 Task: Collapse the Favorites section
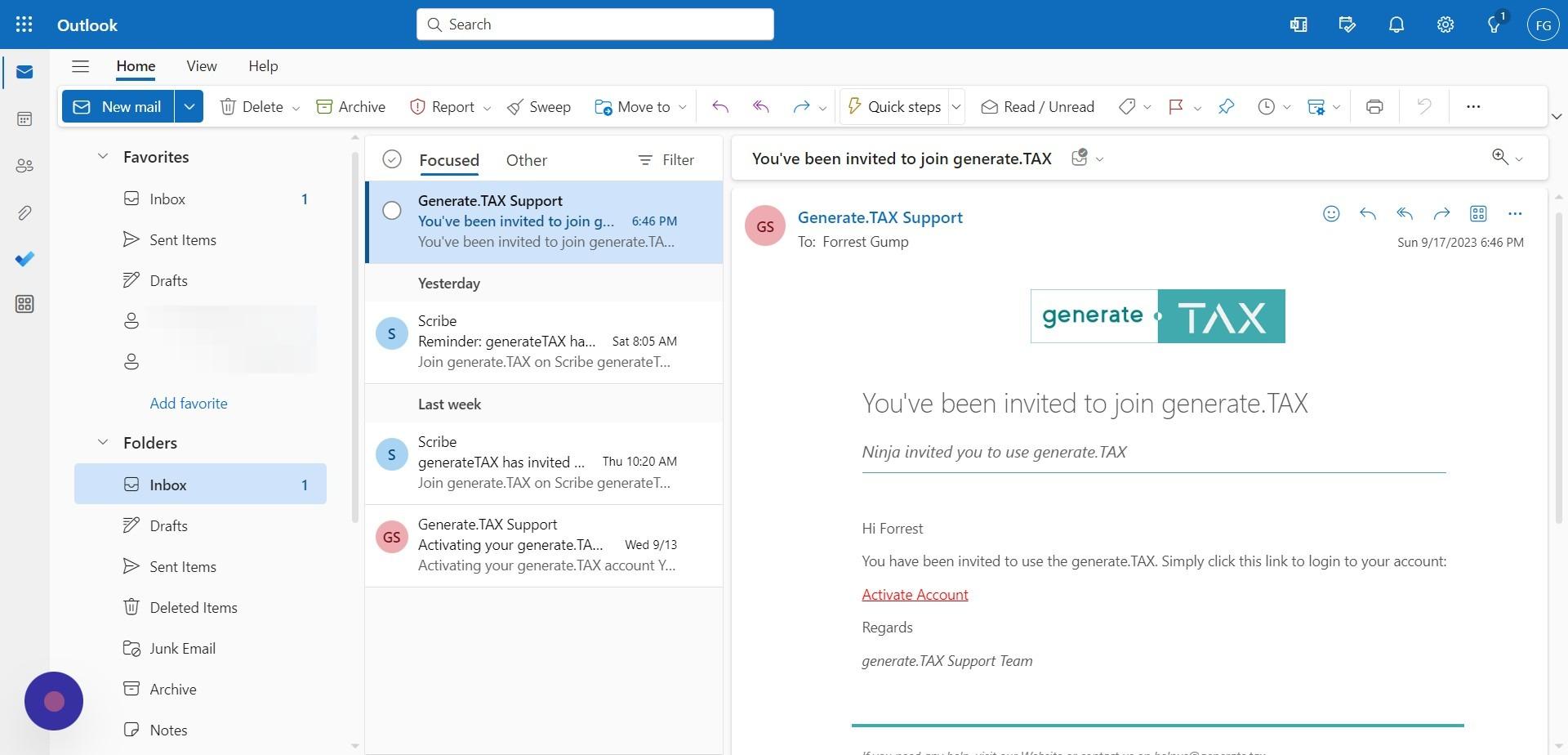[103, 156]
